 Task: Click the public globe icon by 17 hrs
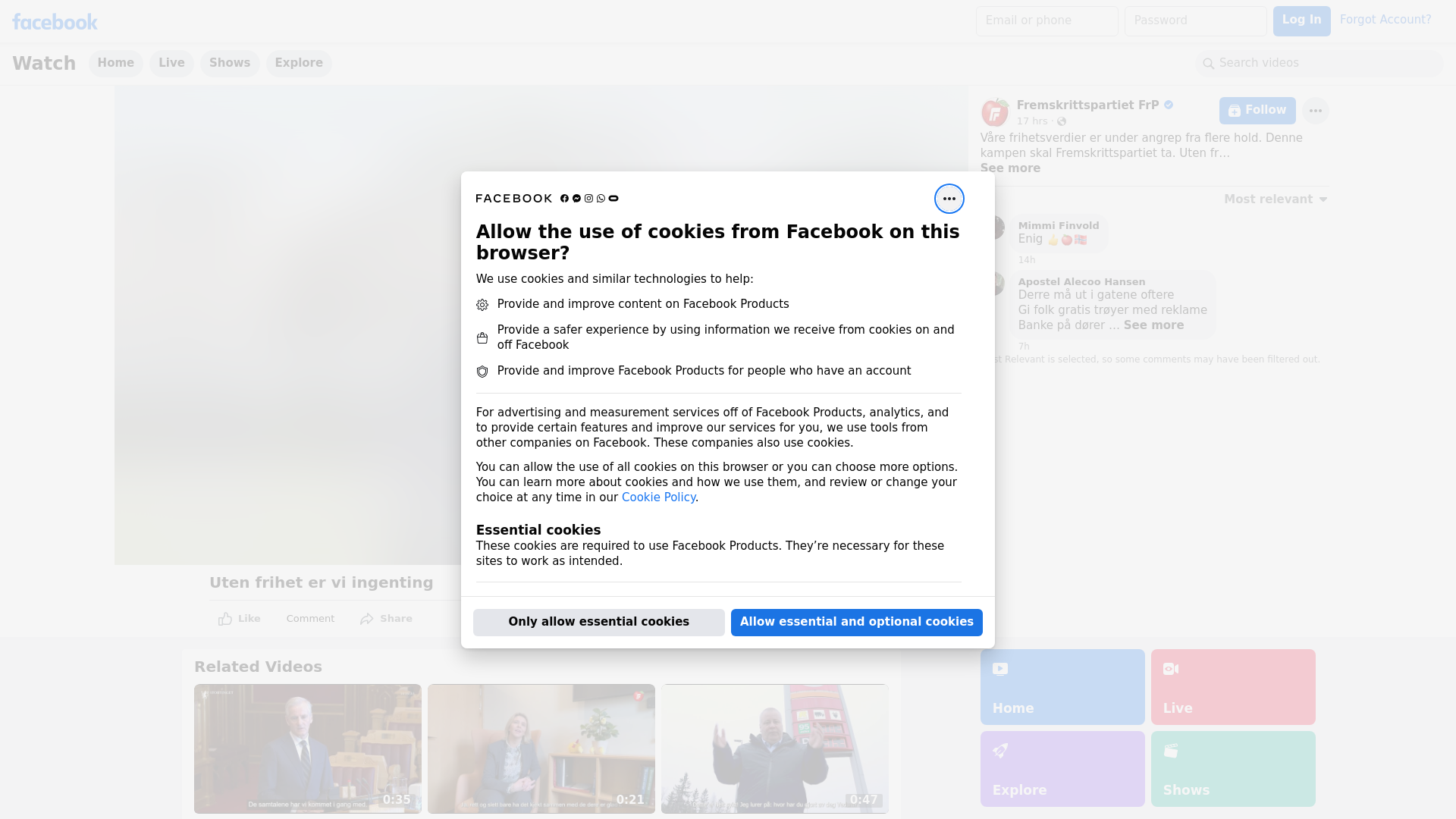coord(1062,121)
